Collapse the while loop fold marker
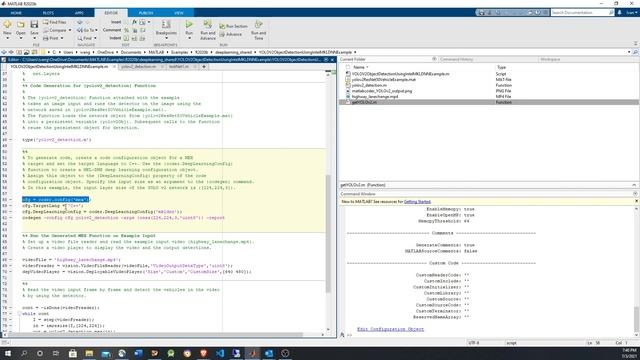This screenshot has height=360, width=640. click(x=19, y=313)
